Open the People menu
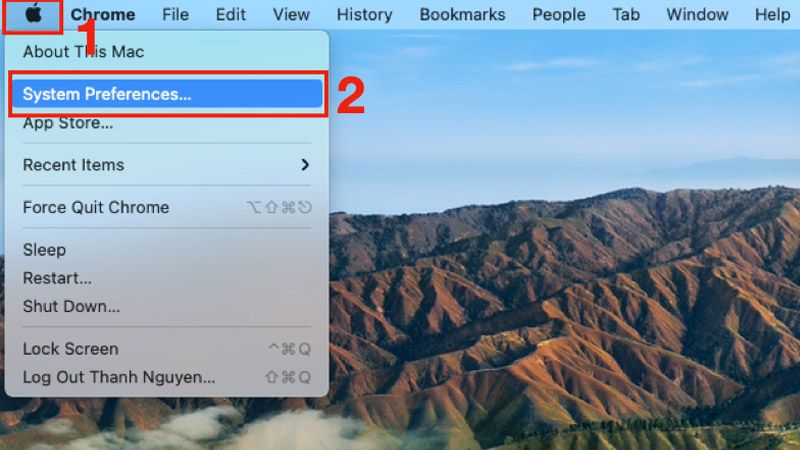This screenshot has width=800, height=450. (559, 14)
